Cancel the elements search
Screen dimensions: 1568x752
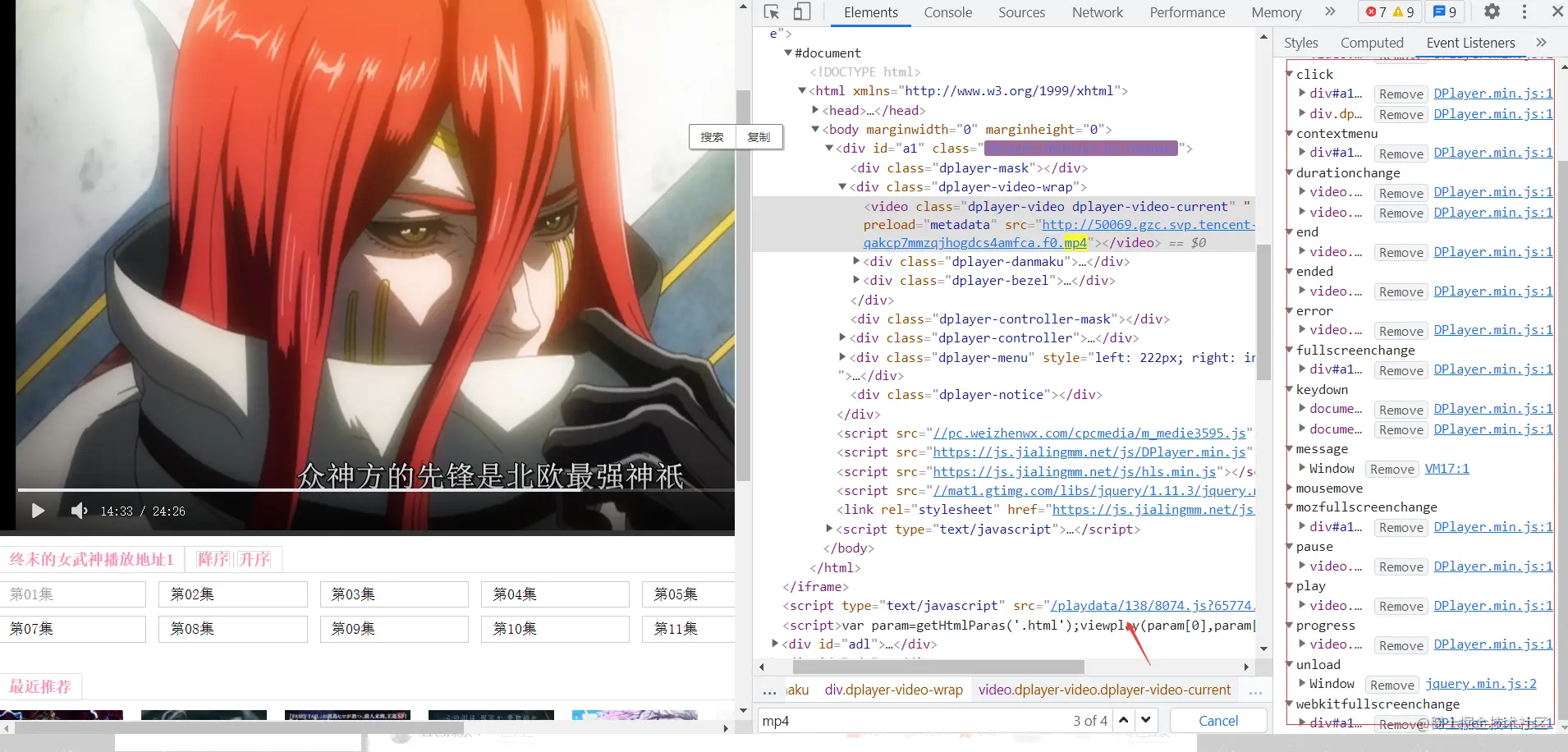(x=1218, y=720)
